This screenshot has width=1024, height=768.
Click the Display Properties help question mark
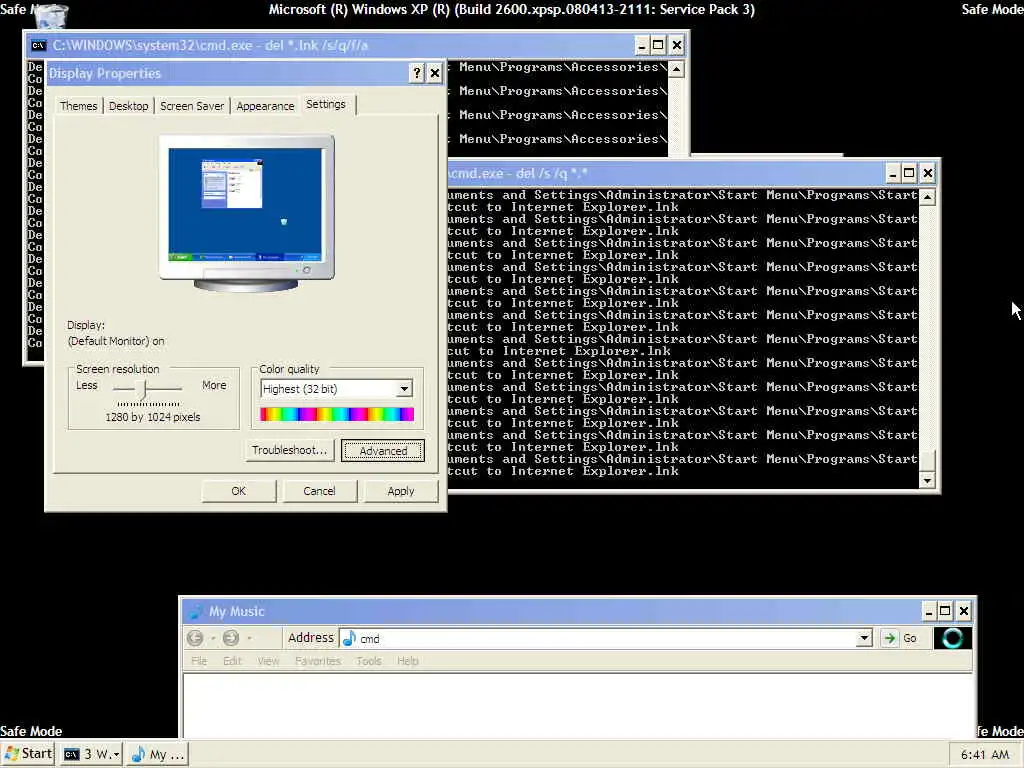pos(417,73)
